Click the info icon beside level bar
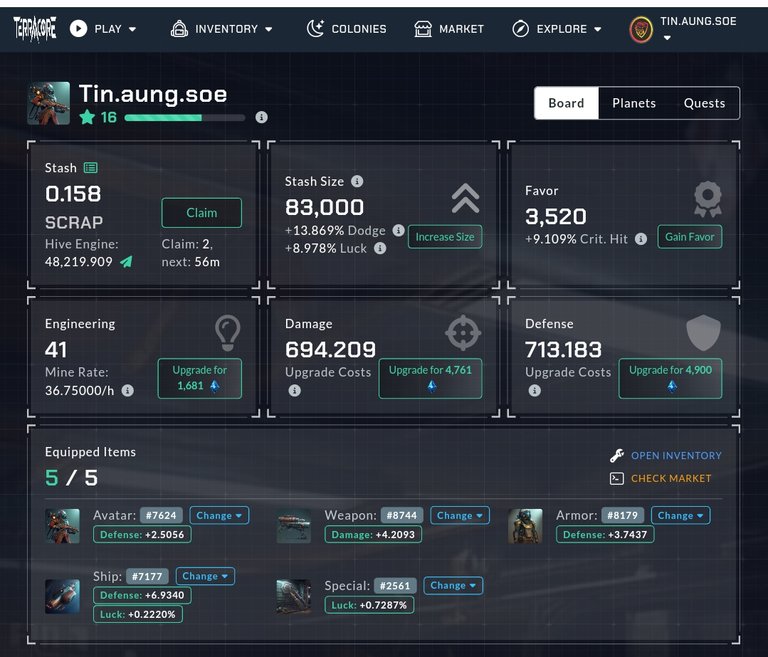This screenshot has height=657, width=768. (262, 117)
